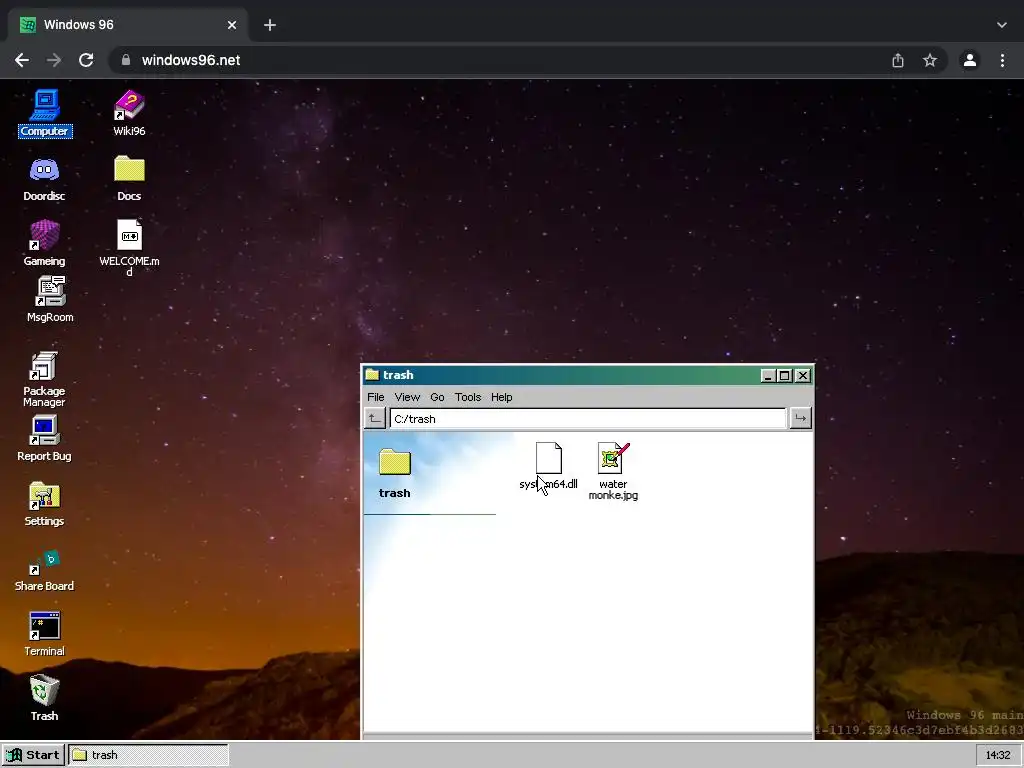
Task: Click the trash taskbar window button
Action: 149,755
